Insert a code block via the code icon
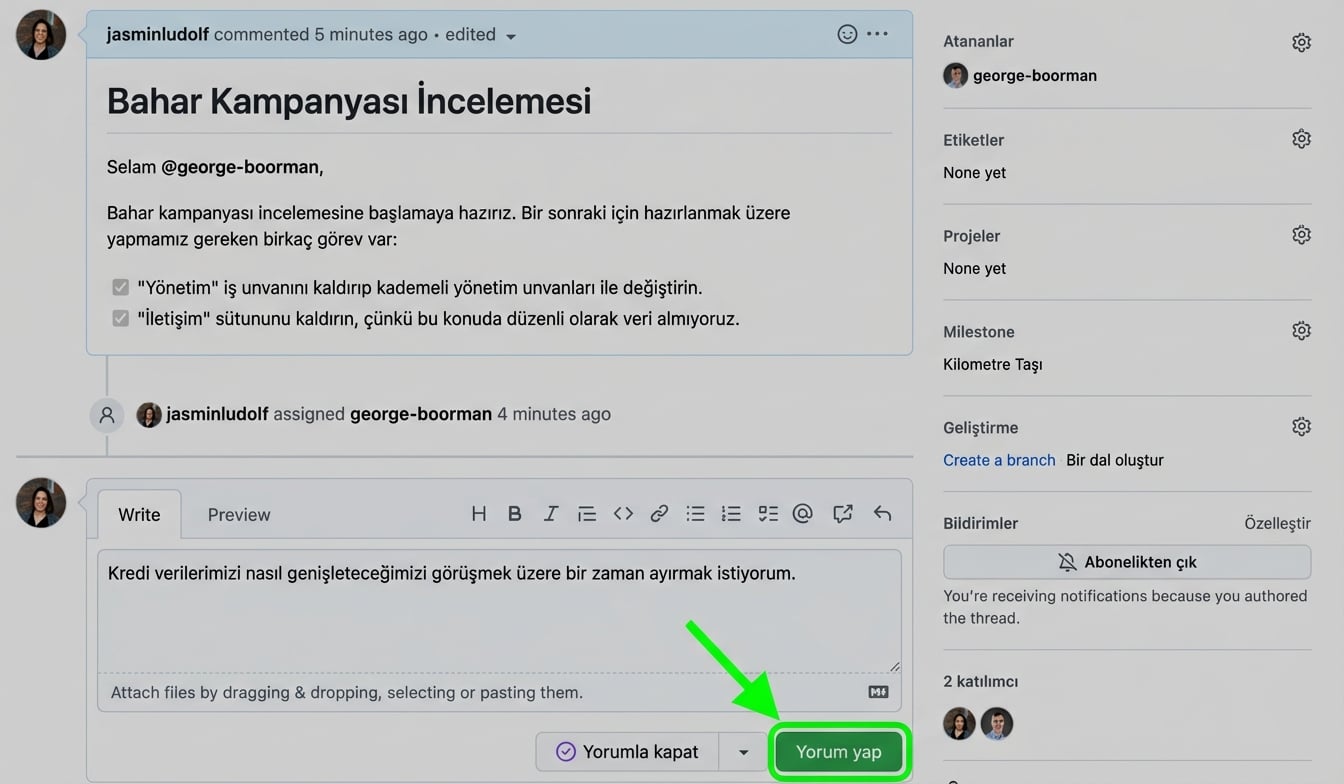This screenshot has height=784, width=1344. click(623, 513)
